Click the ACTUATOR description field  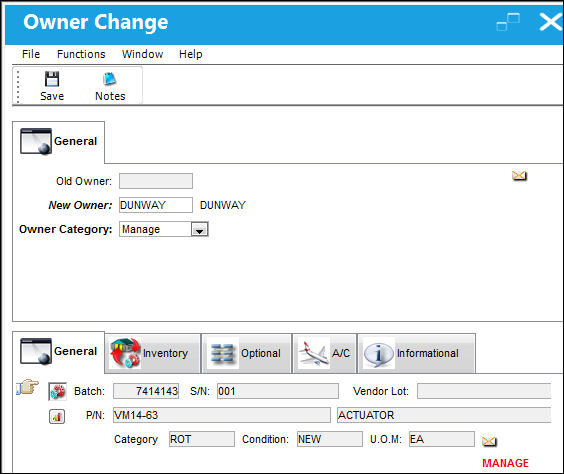pyautogui.click(x=444, y=415)
